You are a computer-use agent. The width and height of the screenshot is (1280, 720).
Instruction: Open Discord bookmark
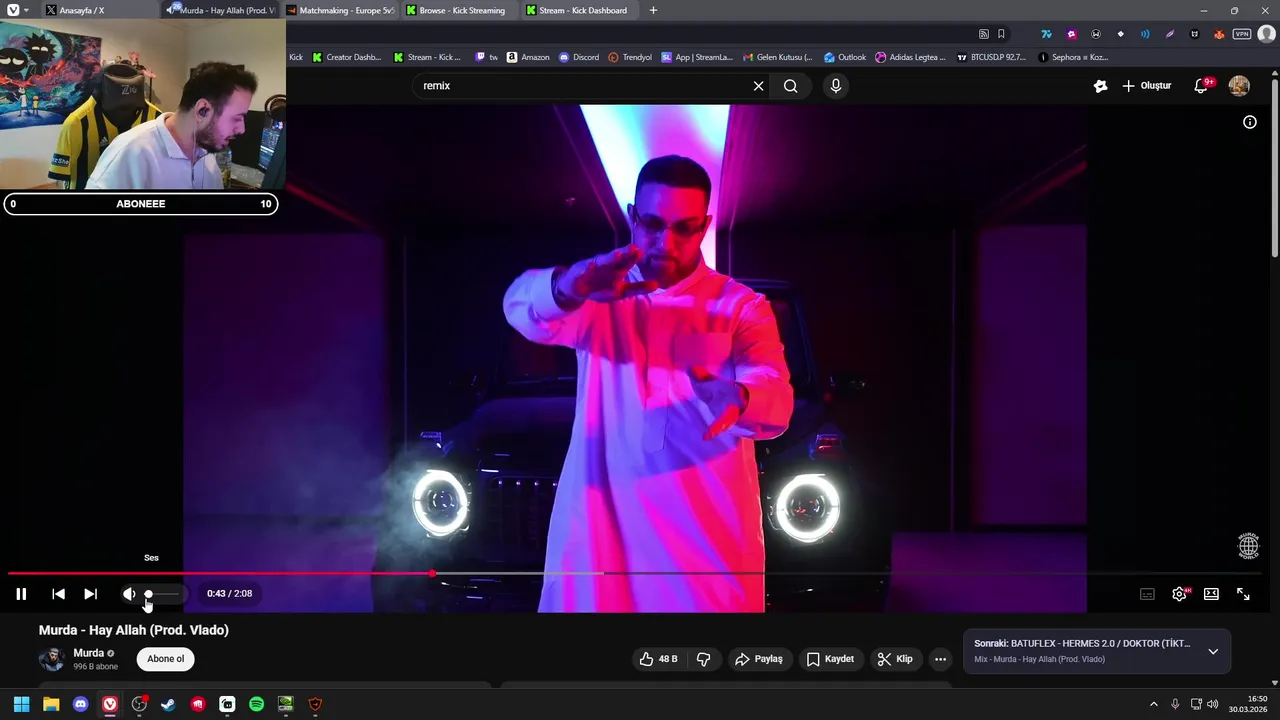pyautogui.click(x=579, y=57)
